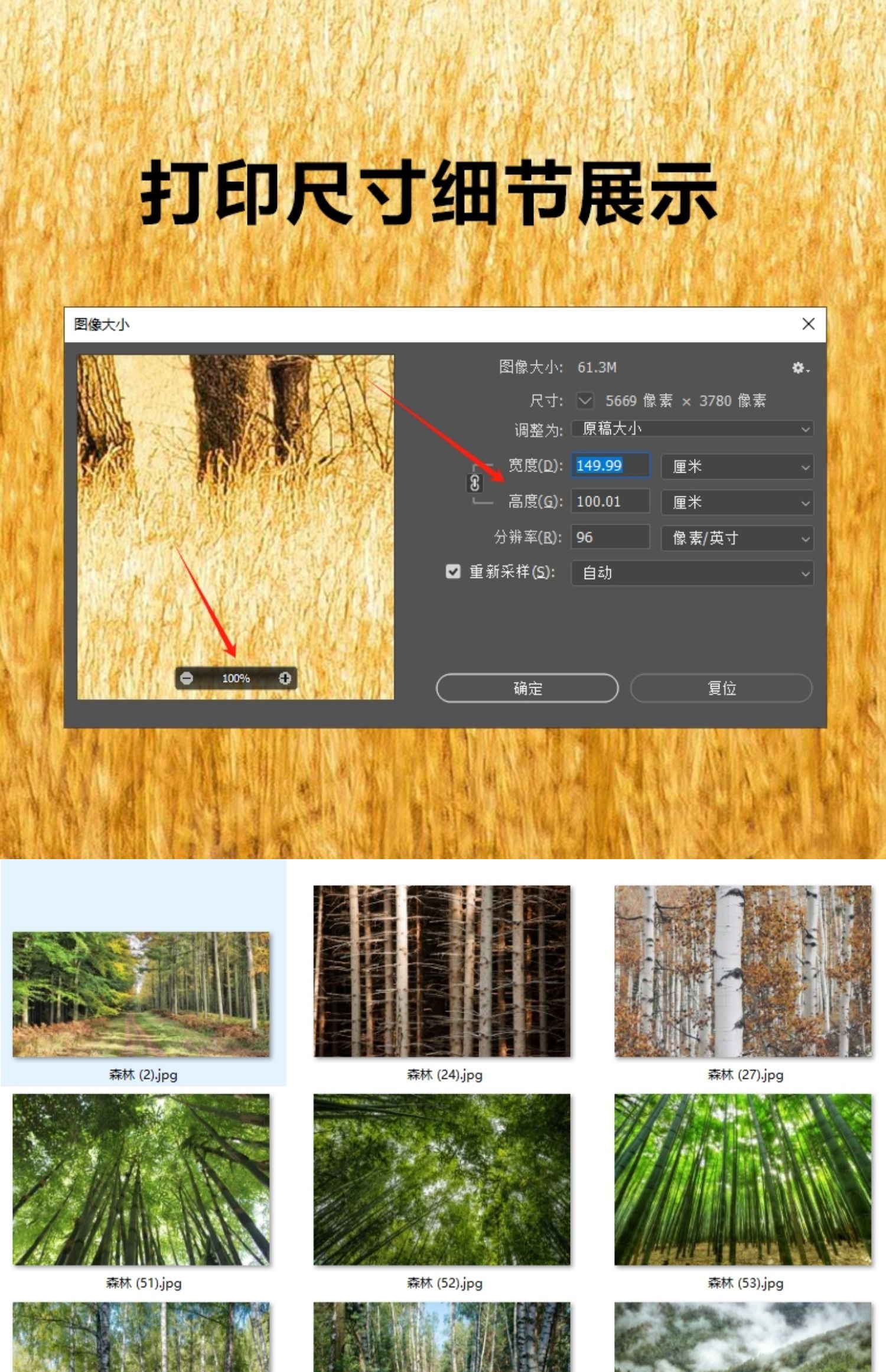
Task: Toggle the constrain proportions chain link icon
Action: (x=474, y=483)
